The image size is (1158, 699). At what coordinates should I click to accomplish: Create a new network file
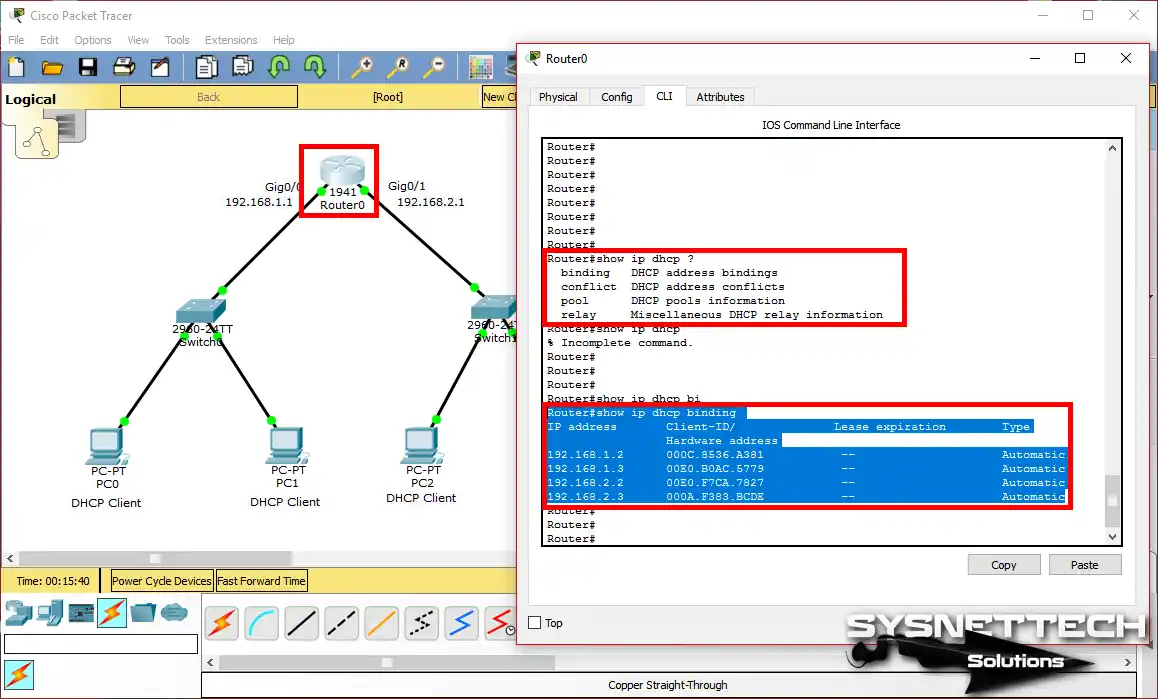click(15, 67)
